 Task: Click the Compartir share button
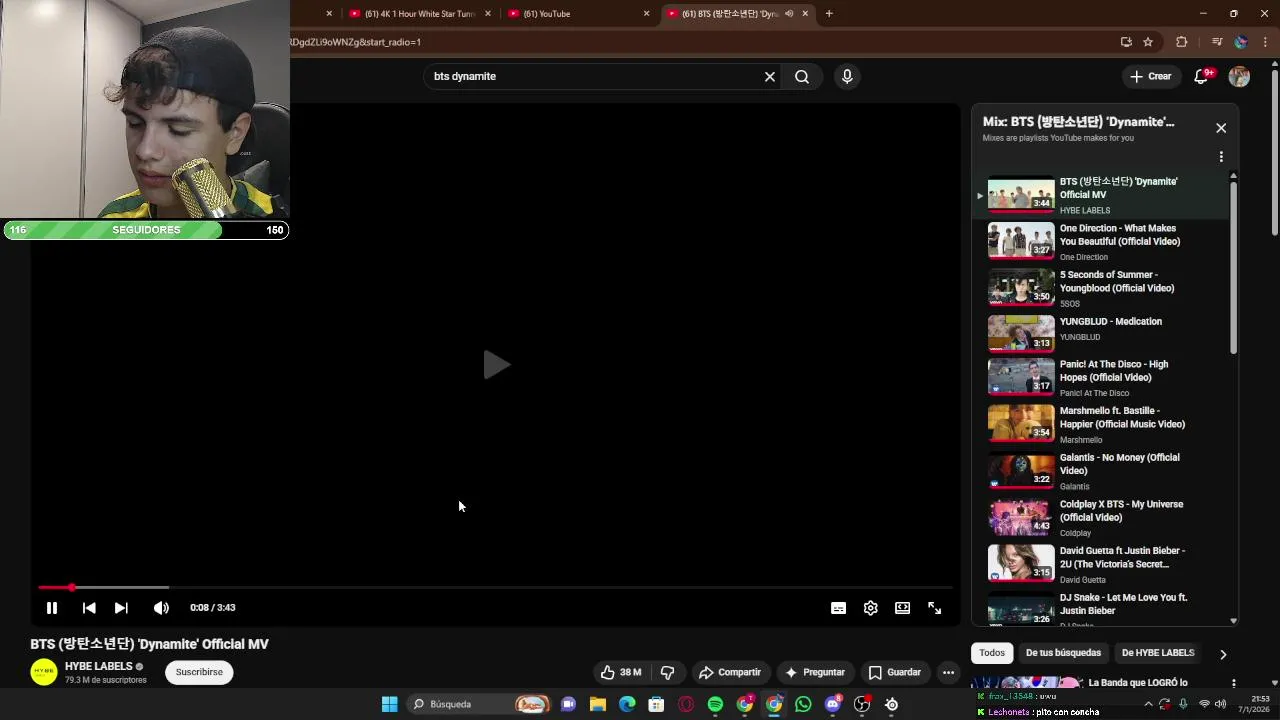pyautogui.click(x=730, y=672)
